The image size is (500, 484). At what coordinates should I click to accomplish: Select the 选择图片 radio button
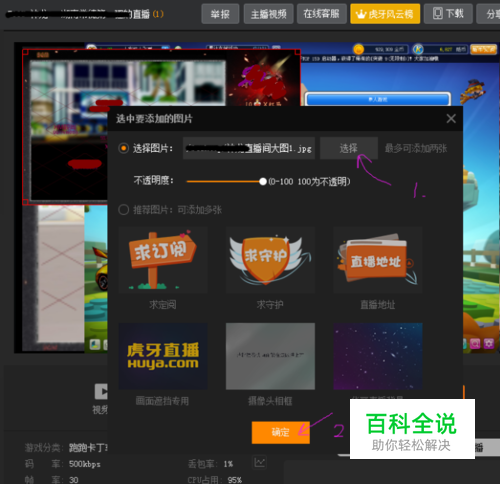click(x=123, y=148)
